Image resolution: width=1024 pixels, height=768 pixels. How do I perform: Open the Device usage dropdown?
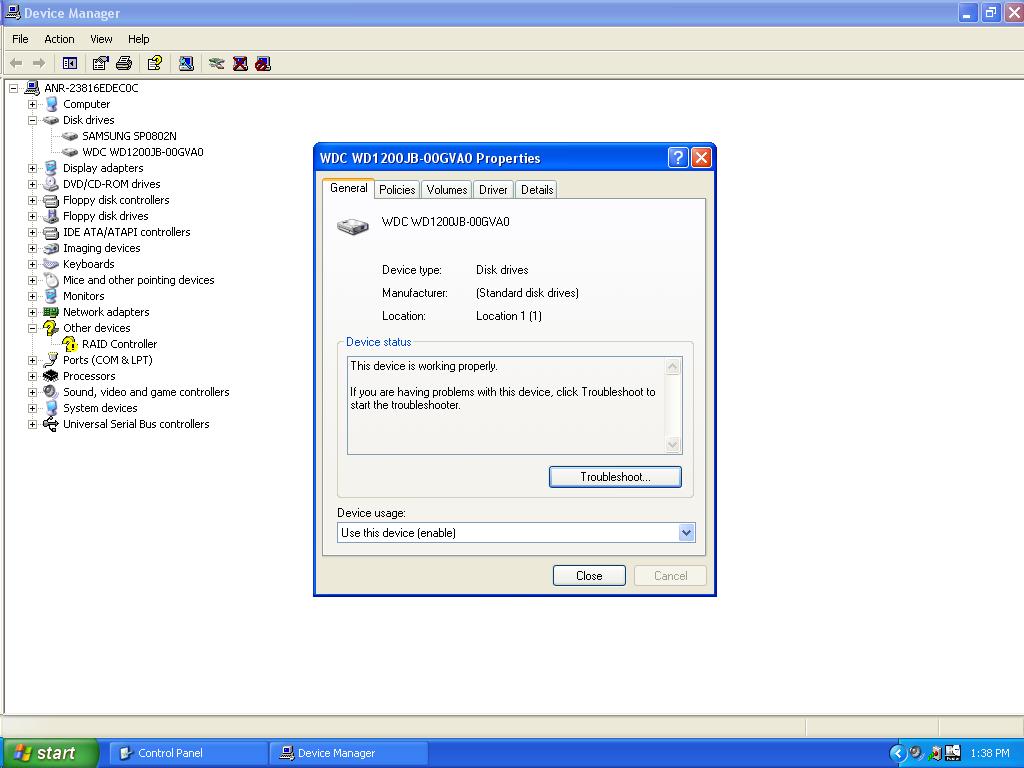click(x=686, y=533)
